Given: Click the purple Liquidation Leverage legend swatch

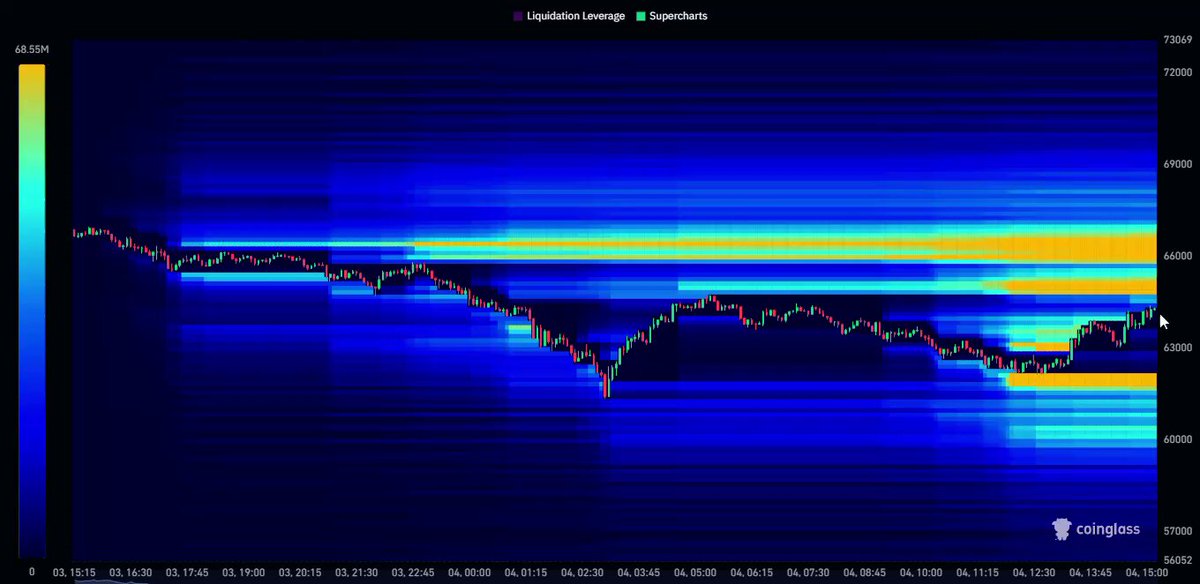Looking at the screenshot, I should 517,16.
